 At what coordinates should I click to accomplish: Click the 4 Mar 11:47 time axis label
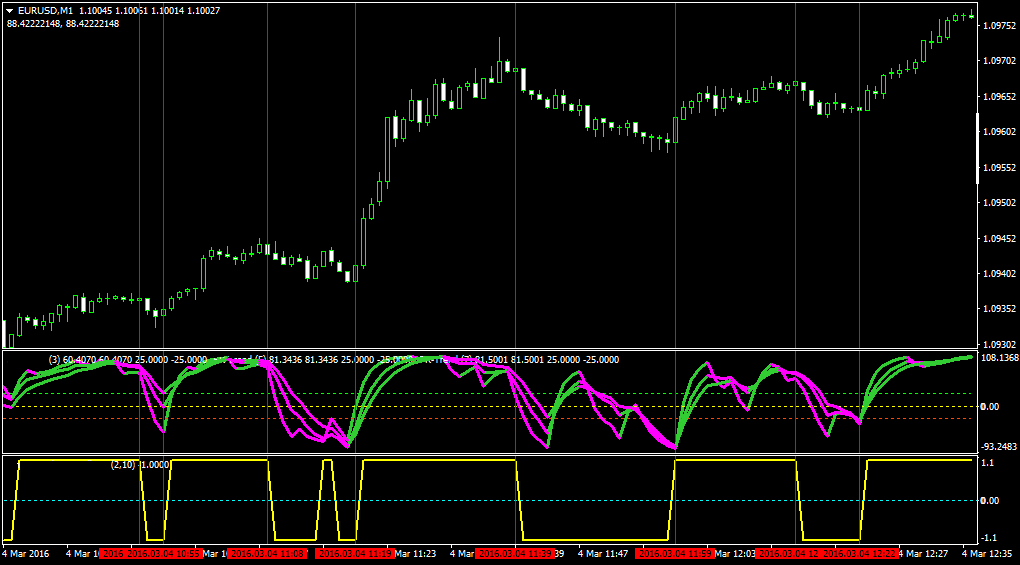click(x=603, y=554)
